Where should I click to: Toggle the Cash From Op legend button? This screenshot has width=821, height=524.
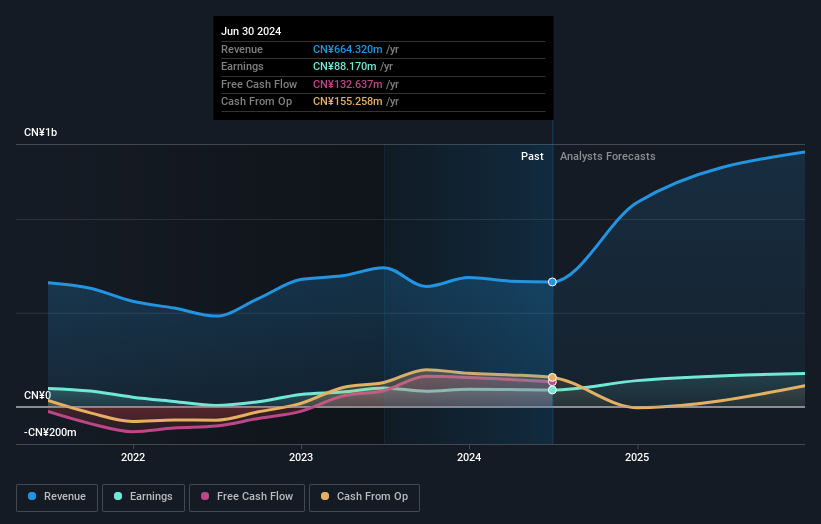click(364, 497)
